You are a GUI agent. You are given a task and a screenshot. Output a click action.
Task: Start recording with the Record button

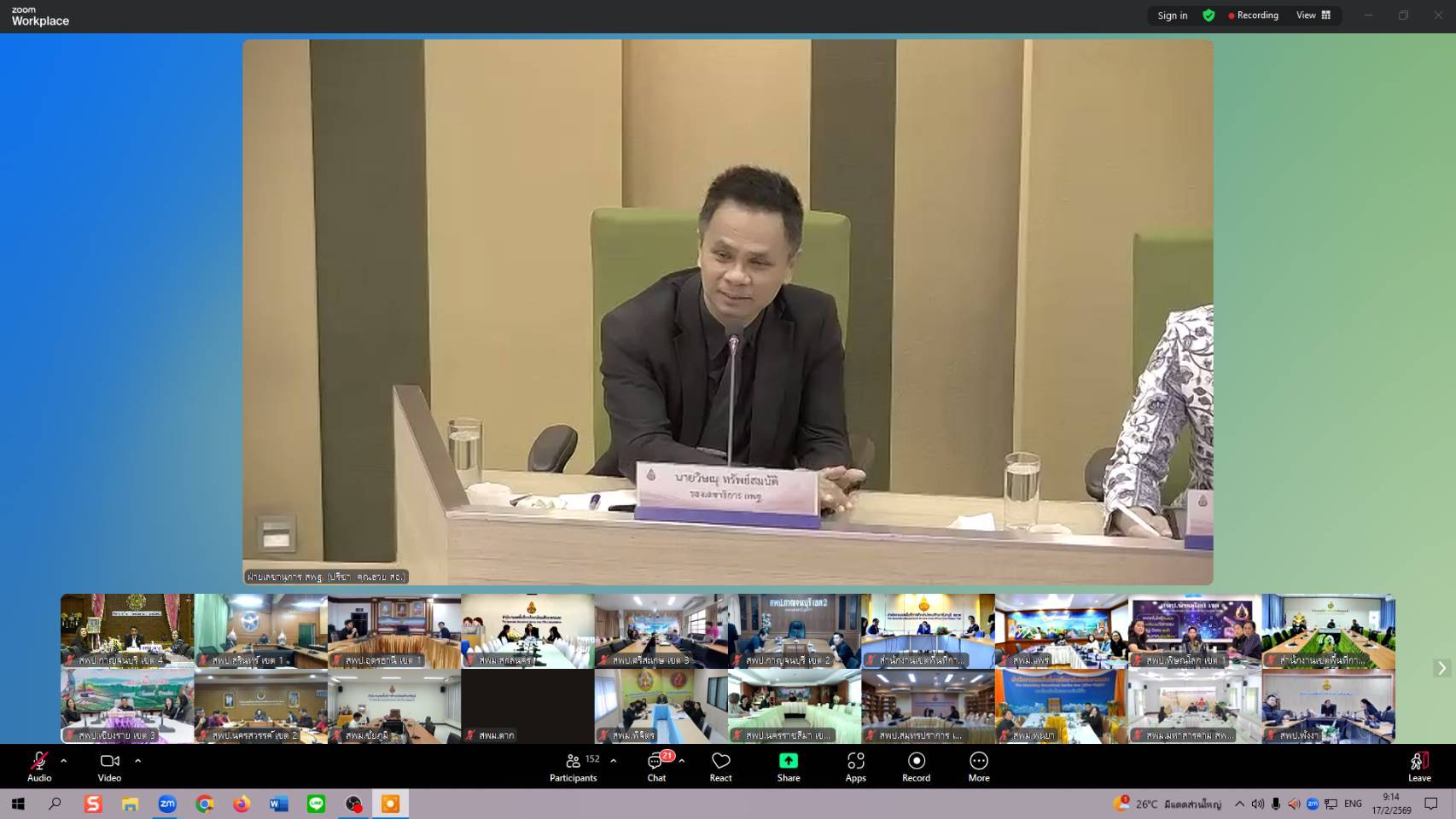(x=916, y=765)
